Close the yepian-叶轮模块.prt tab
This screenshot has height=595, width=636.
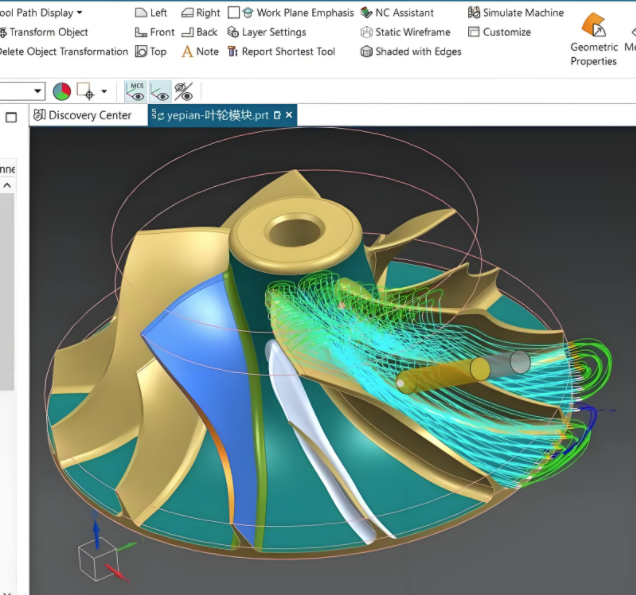pyautogui.click(x=289, y=116)
